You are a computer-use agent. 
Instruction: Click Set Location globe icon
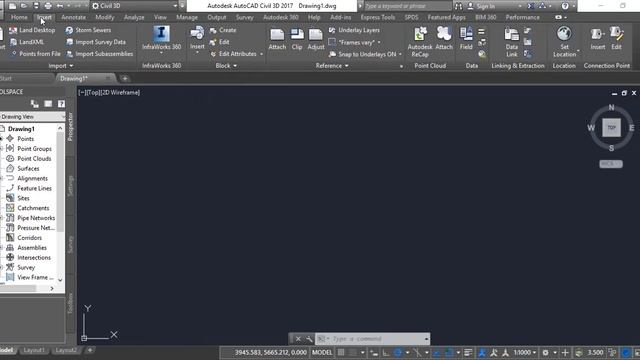point(564,34)
